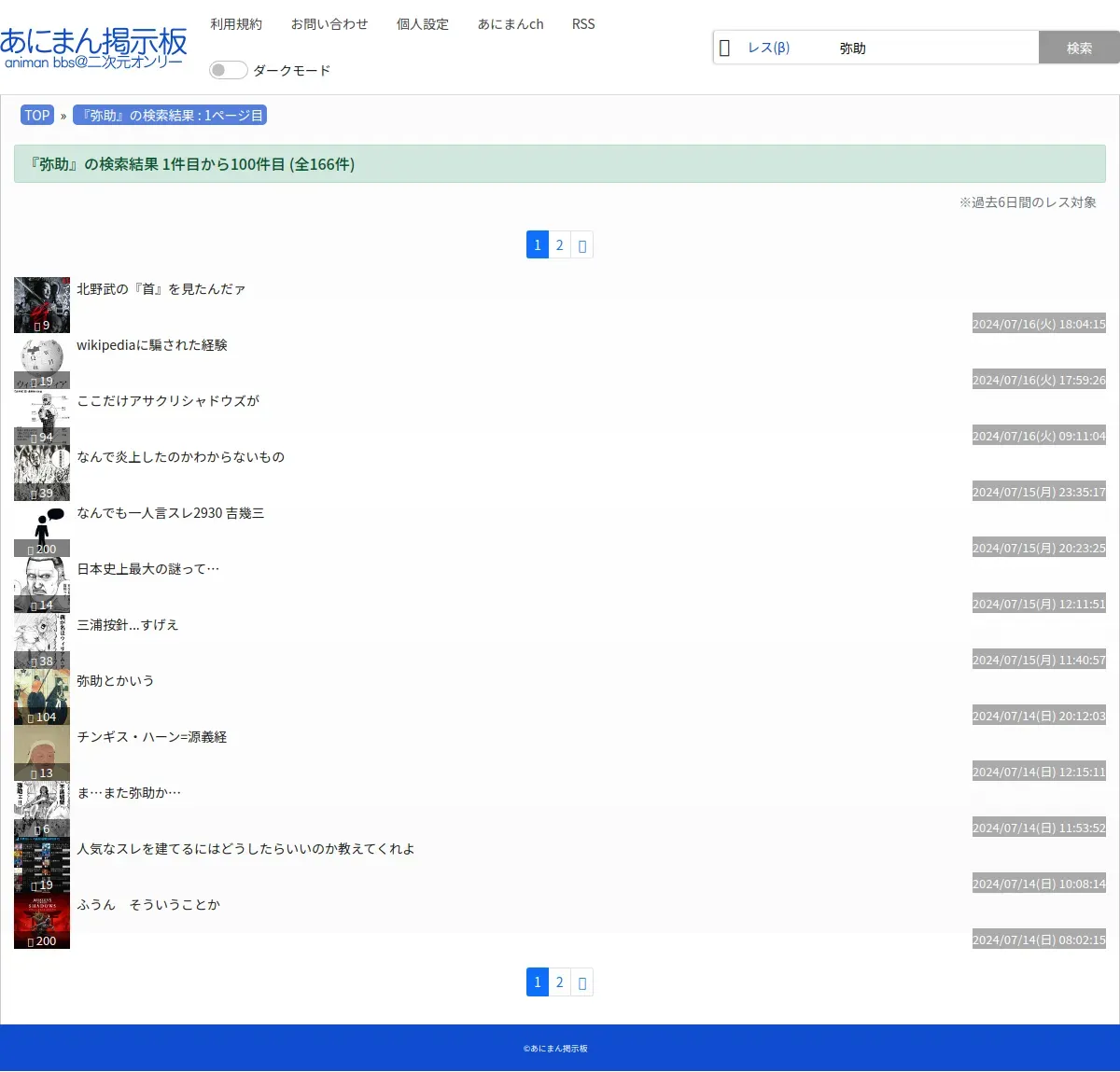Click thumbnail of チンギス・ハーン thread
The width and height of the screenshot is (1120, 1072).
click(x=42, y=753)
